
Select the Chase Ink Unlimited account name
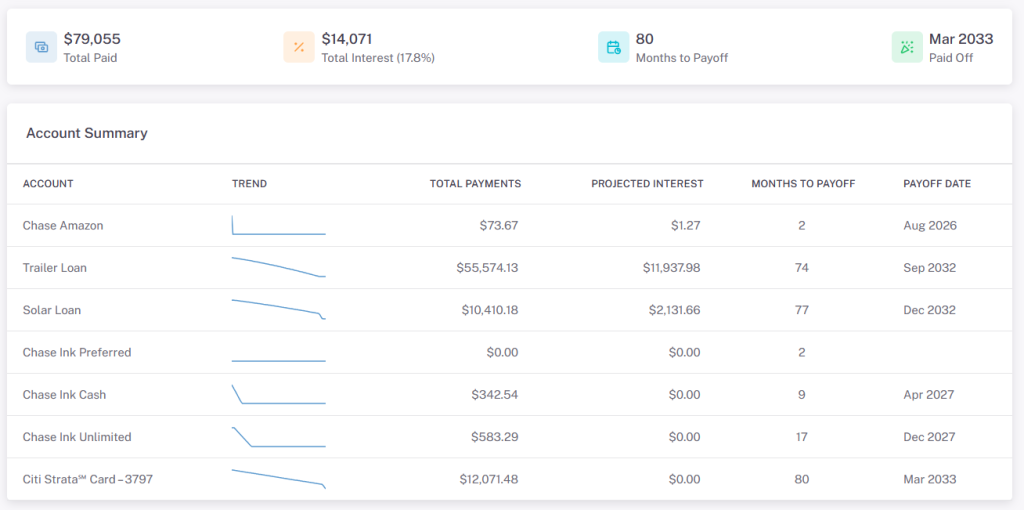point(77,437)
